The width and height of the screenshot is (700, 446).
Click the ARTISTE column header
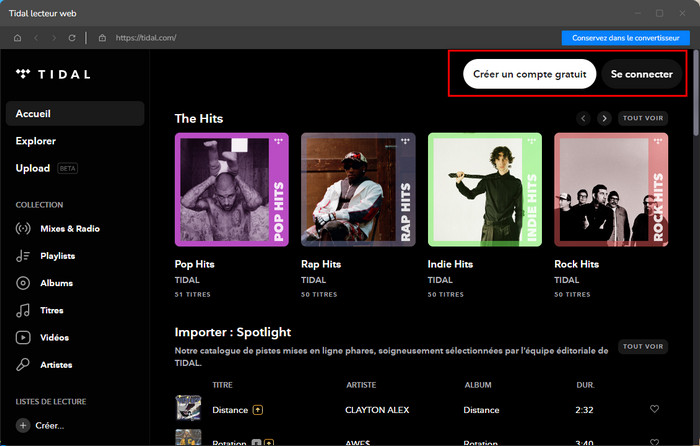tap(361, 385)
